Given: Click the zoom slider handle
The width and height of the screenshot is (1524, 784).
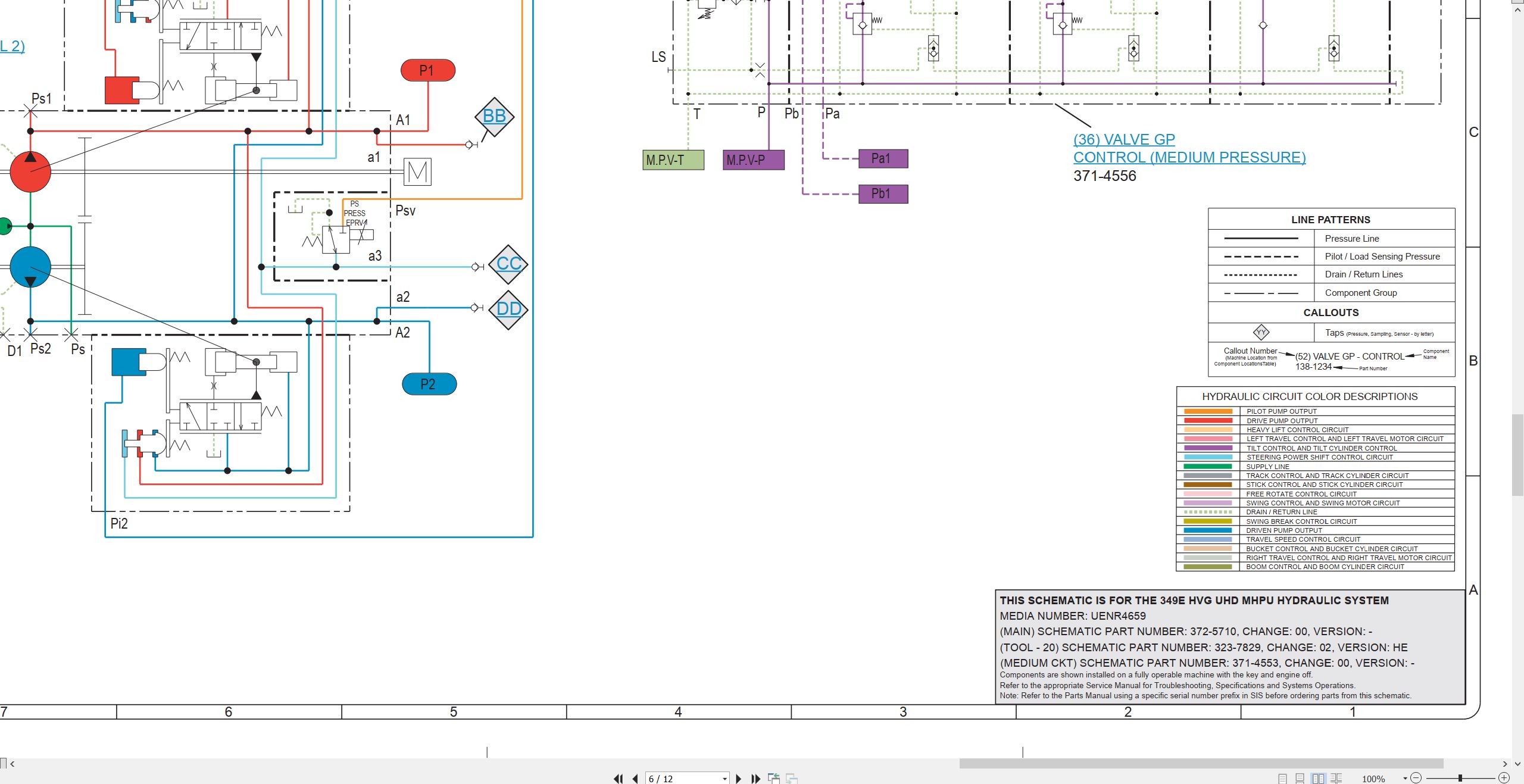Looking at the screenshot, I should coord(1460,778).
